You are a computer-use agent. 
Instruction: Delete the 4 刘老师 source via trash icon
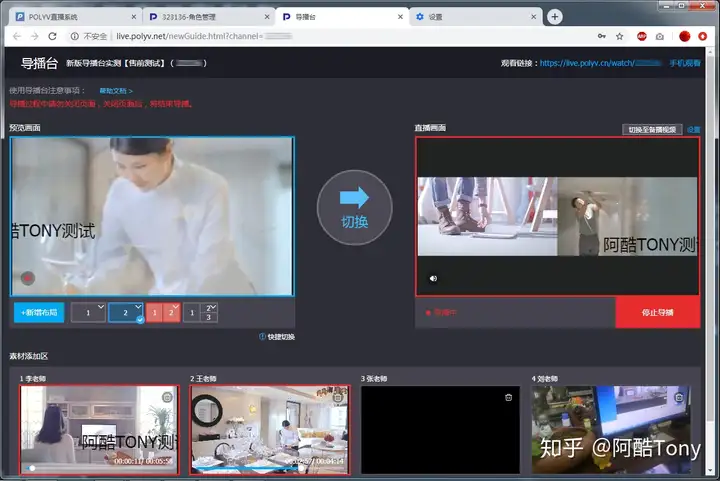click(x=679, y=397)
